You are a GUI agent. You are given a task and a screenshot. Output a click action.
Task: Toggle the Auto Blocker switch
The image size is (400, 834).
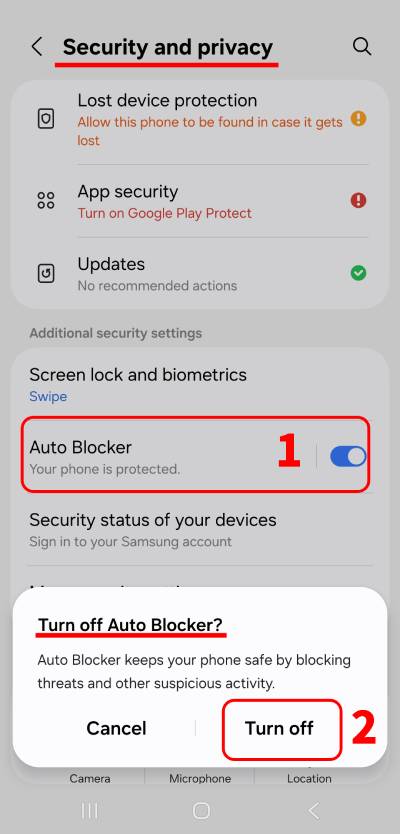coord(348,456)
